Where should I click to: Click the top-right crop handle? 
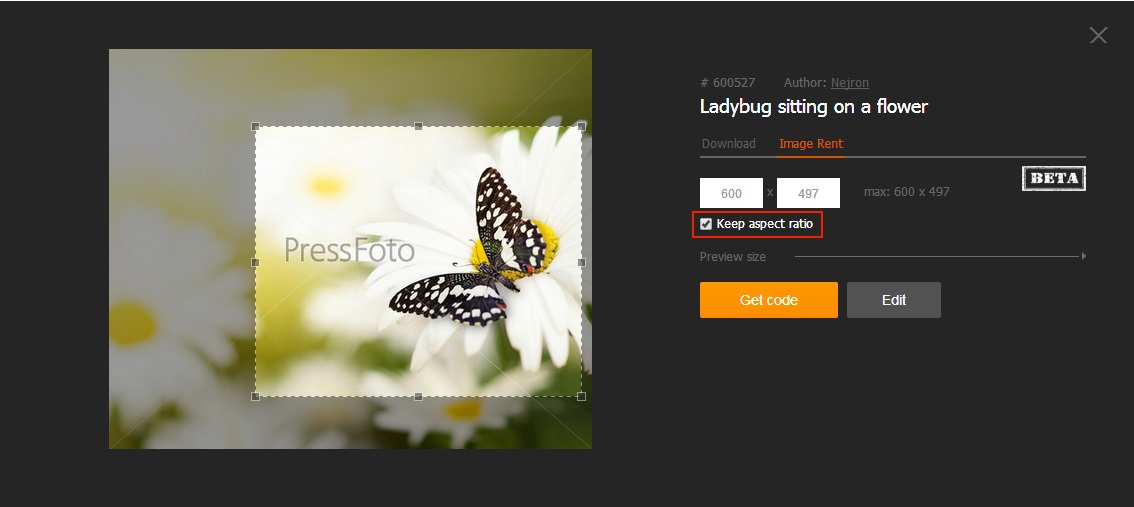pyautogui.click(x=581, y=126)
